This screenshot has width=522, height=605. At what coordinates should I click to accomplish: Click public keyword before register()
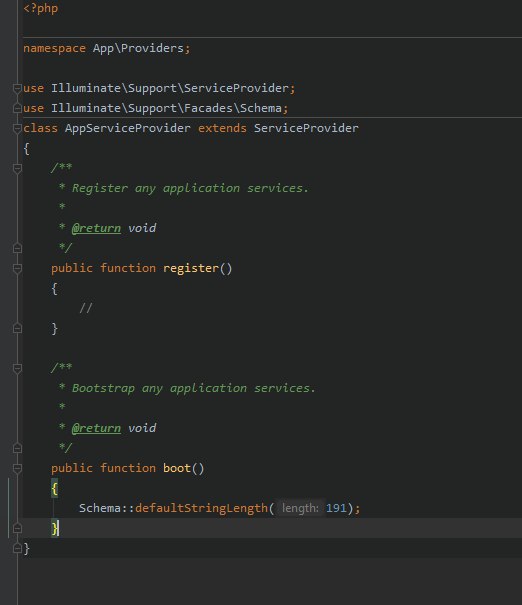coord(72,269)
